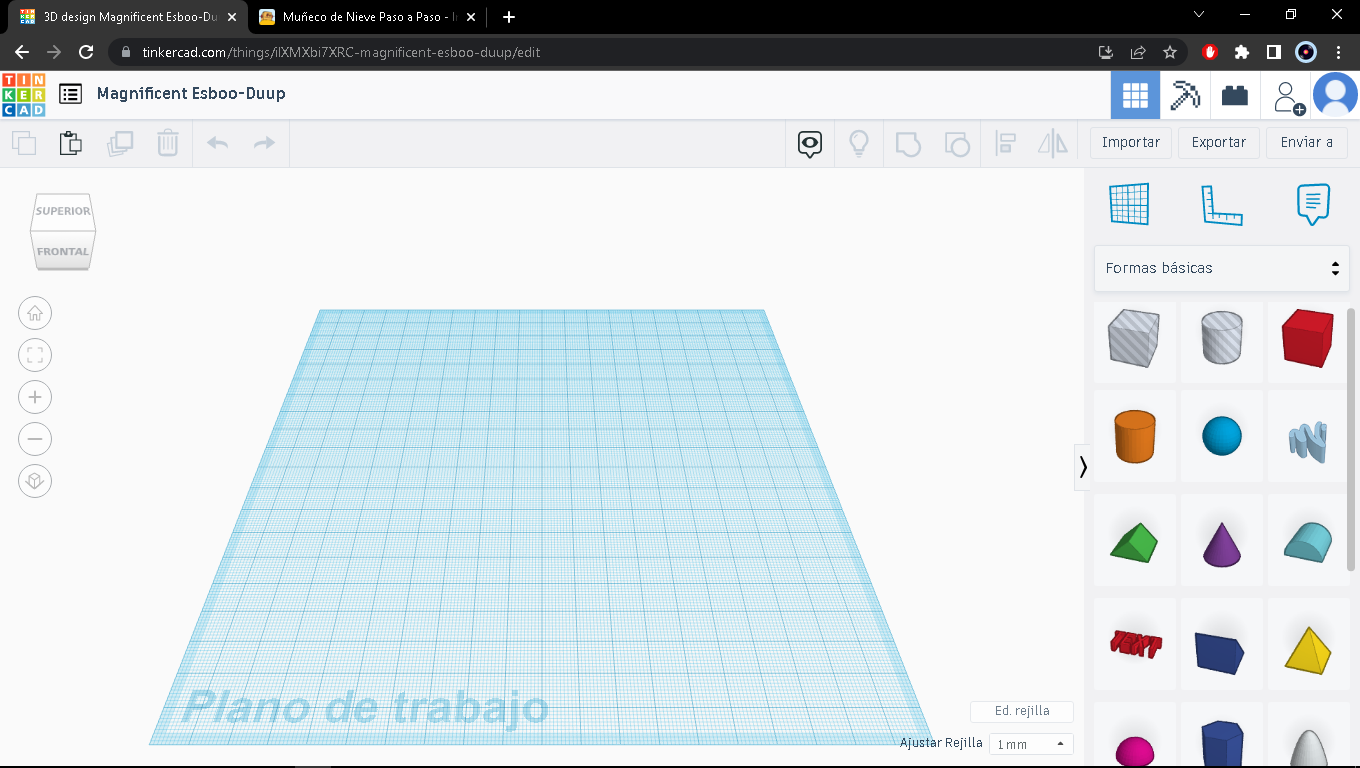
Task: Click the Frontal face of the view cube
Action: click(x=62, y=252)
